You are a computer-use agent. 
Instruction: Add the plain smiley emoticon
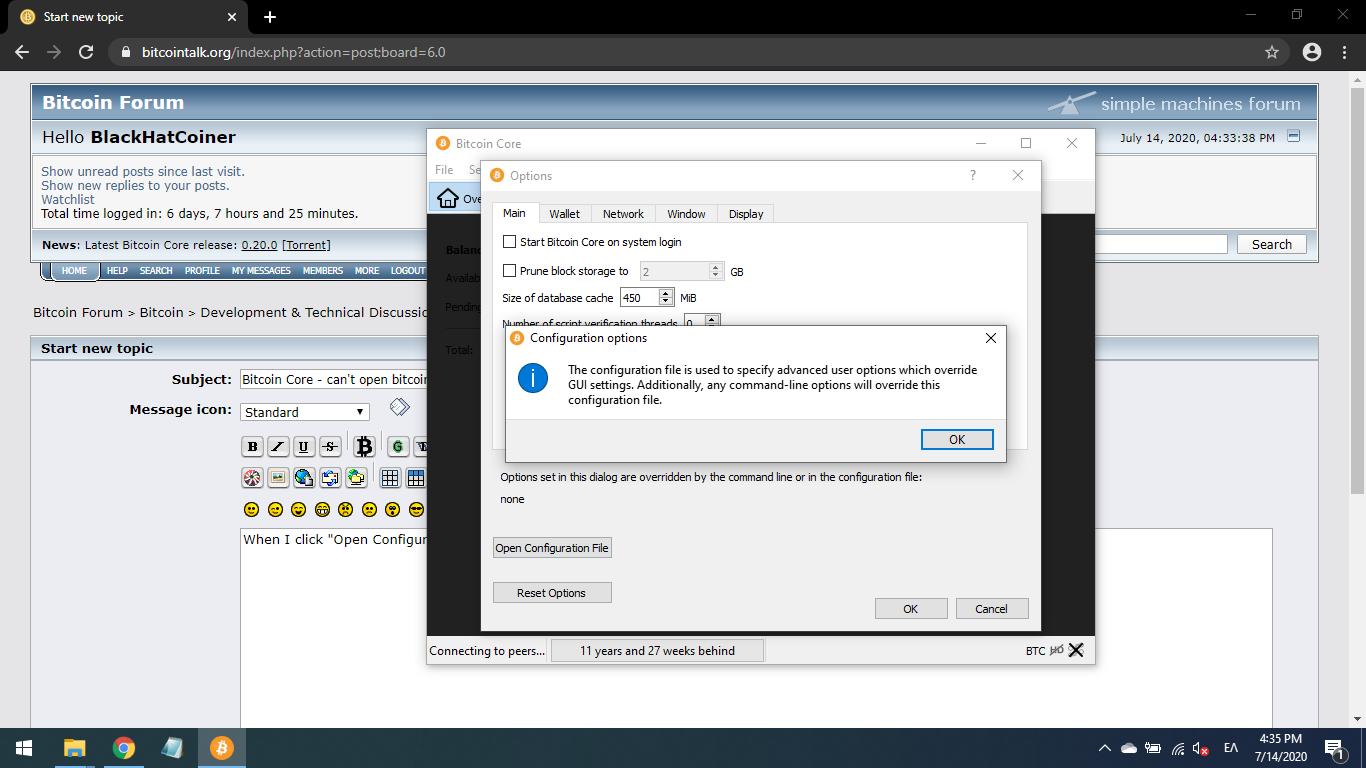click(x=252, y=510)
